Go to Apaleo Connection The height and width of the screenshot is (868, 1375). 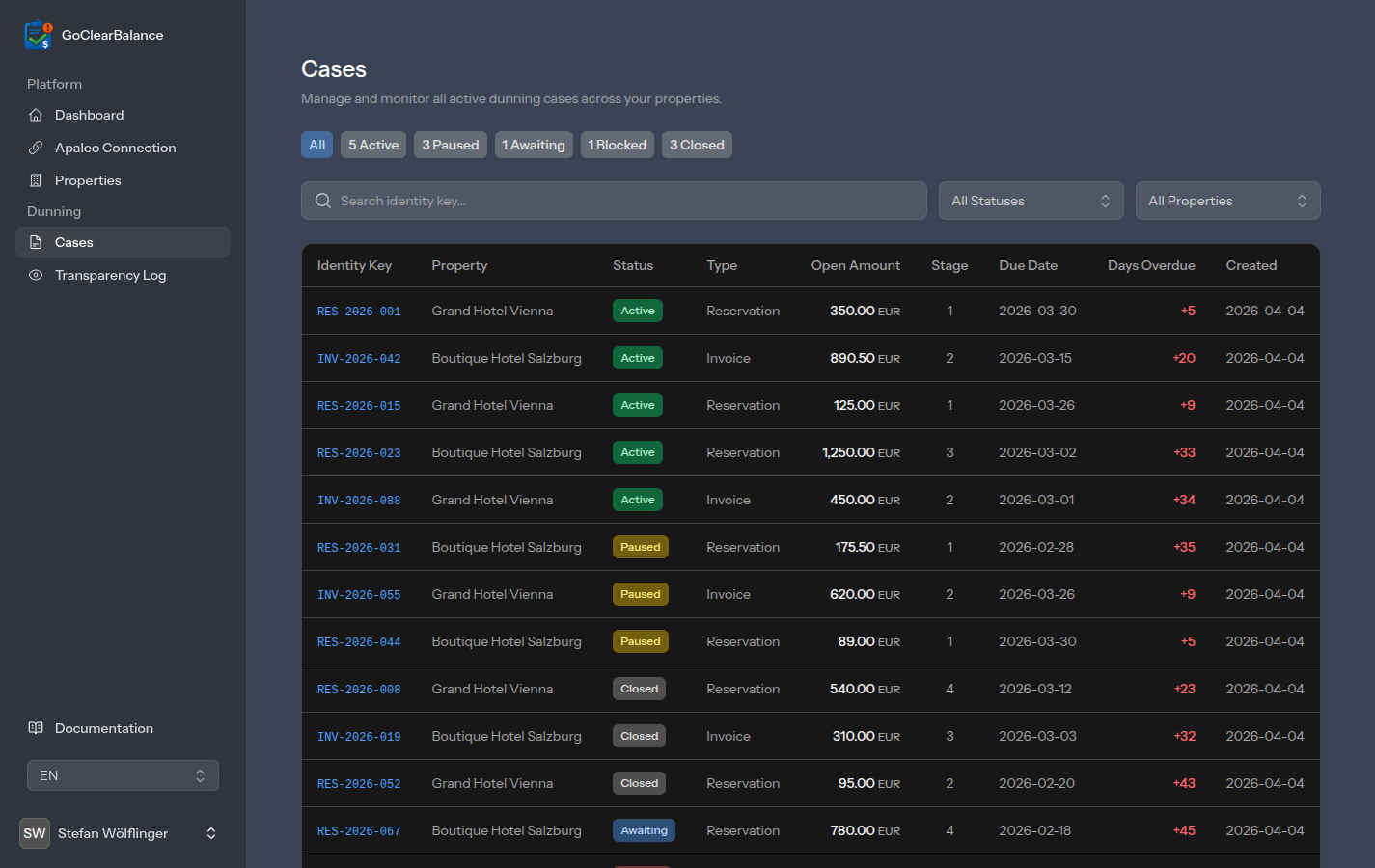tap(123, 148)
